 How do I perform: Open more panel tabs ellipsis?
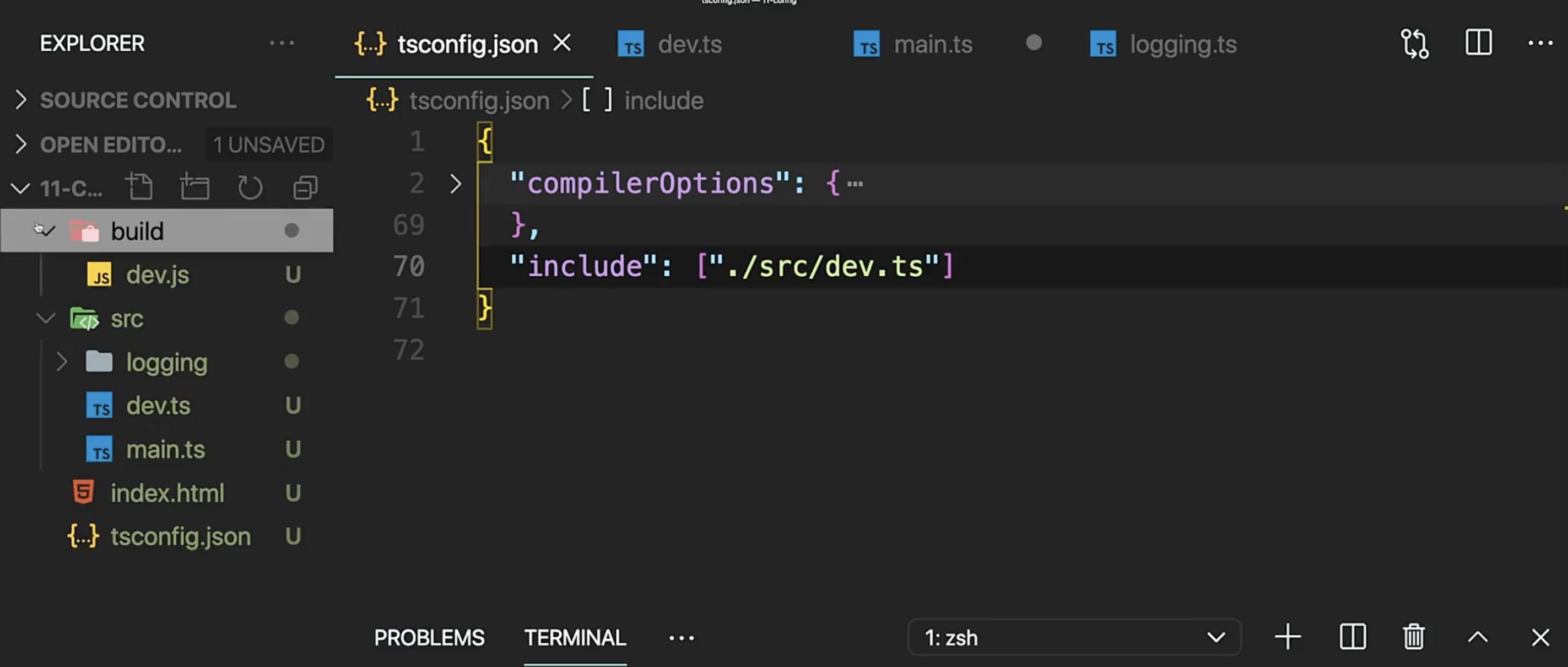click(x=681, y=638)
